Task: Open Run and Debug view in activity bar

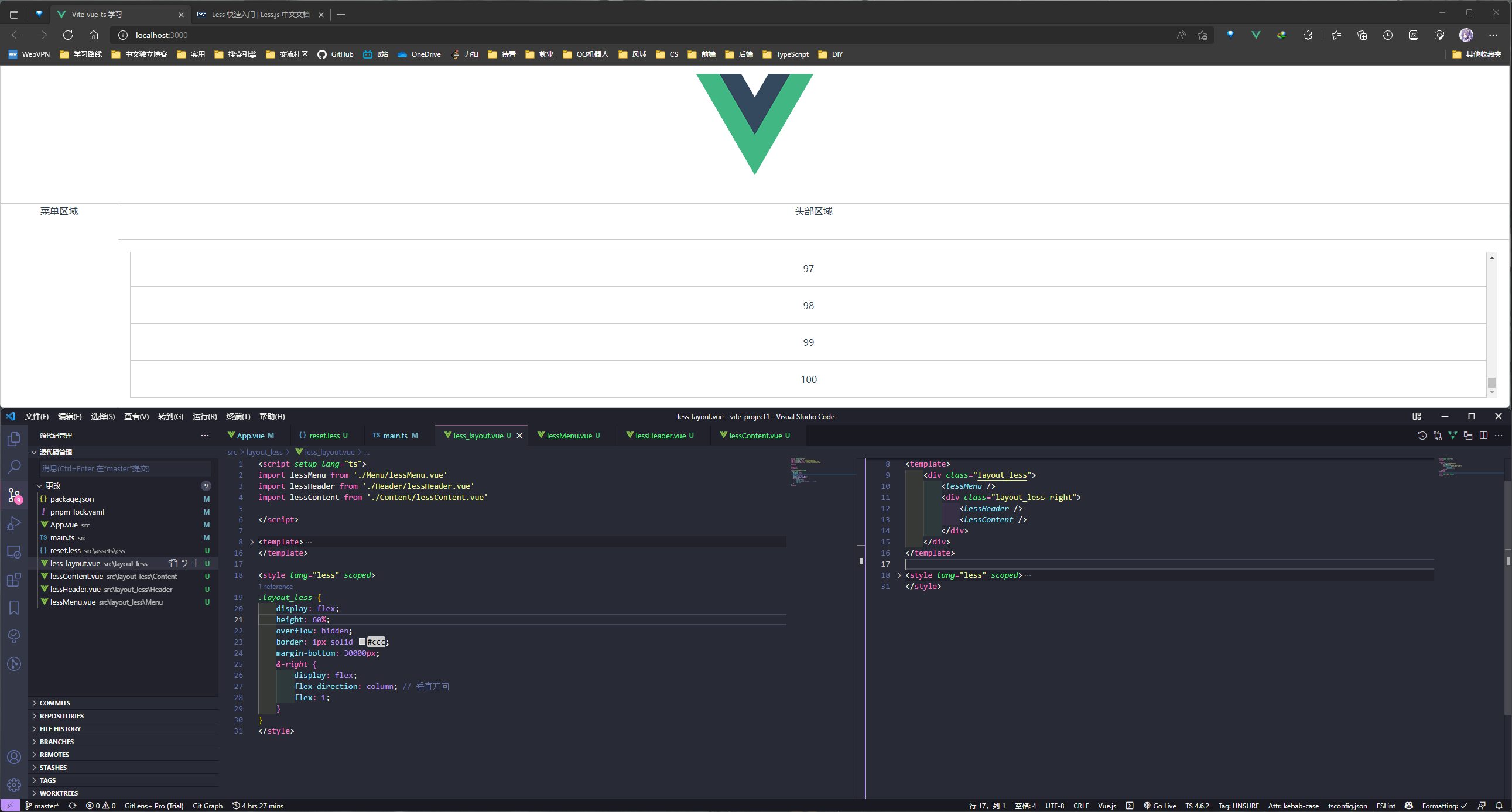Action: 14,523
